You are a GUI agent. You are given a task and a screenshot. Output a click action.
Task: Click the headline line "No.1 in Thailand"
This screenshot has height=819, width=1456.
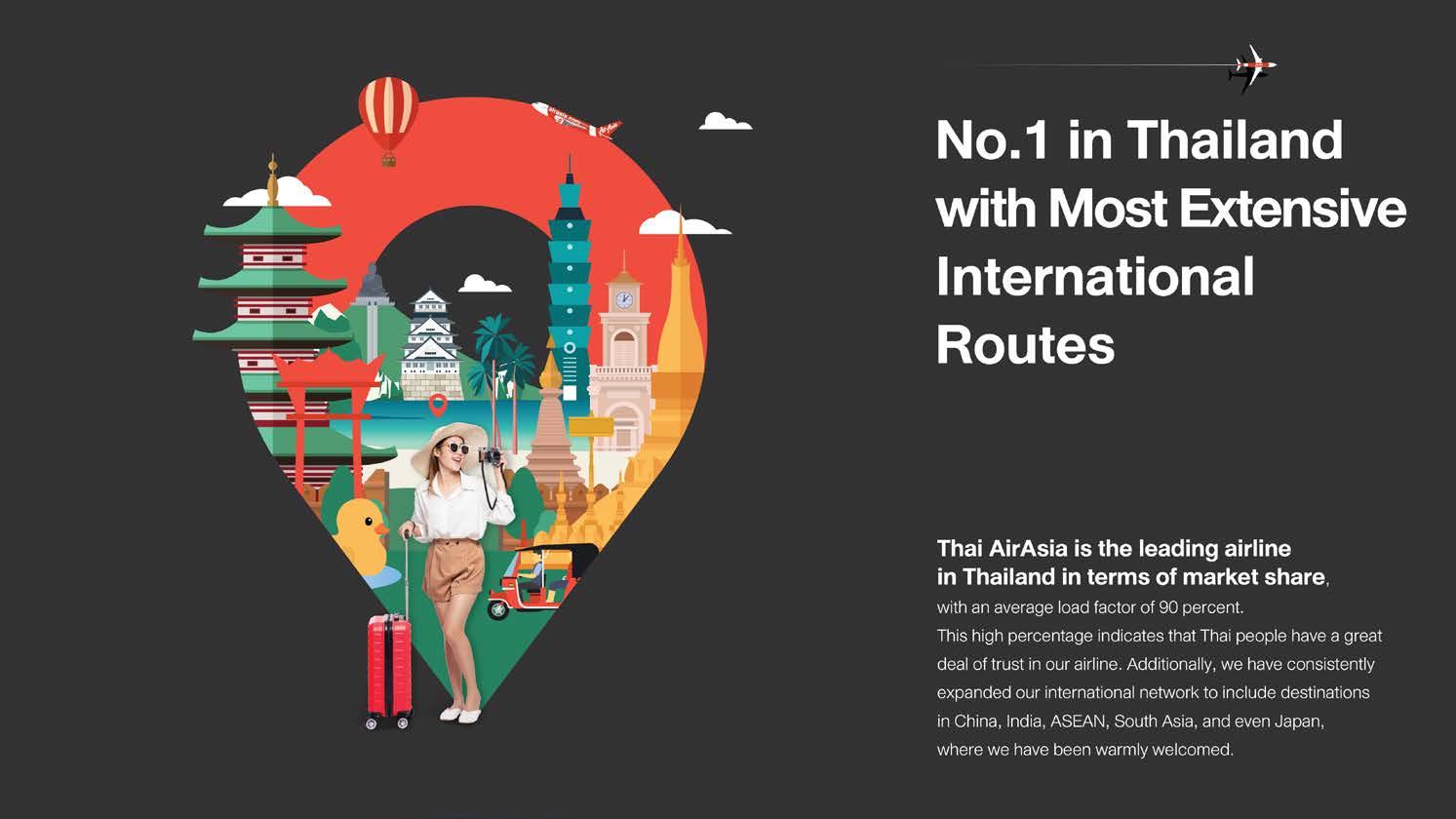pyautogui.click(x=1139, y=139)
